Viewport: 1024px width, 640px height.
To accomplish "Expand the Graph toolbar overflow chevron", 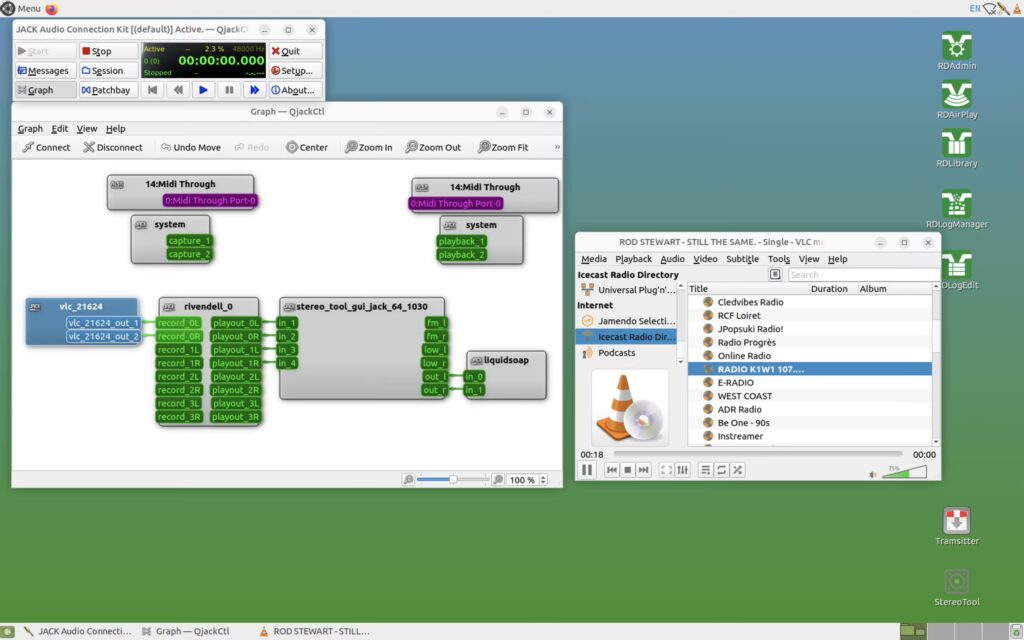I will [557, 148].
